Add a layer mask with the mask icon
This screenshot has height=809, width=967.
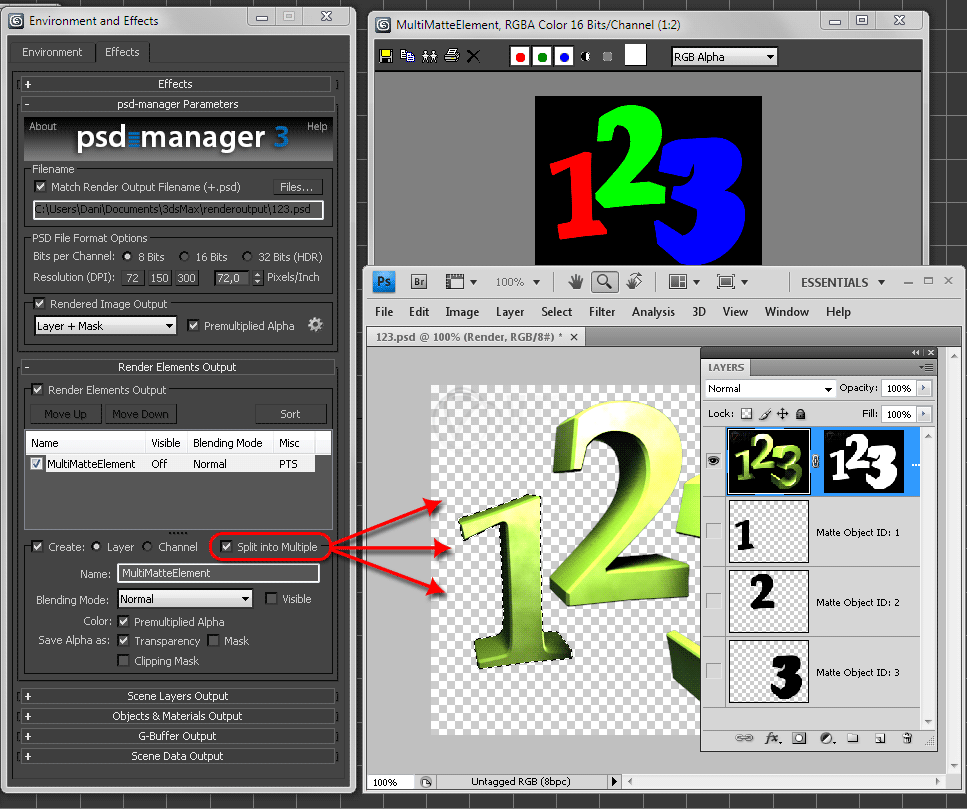[799, 738]
